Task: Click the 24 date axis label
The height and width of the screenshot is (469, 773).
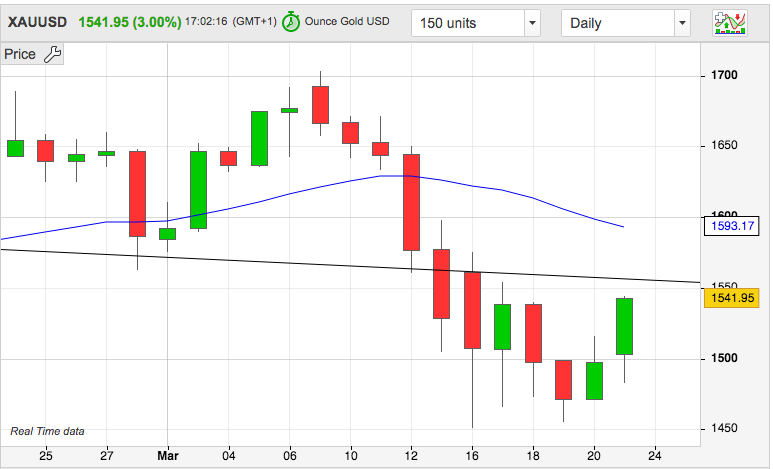Action: [655, 456]
